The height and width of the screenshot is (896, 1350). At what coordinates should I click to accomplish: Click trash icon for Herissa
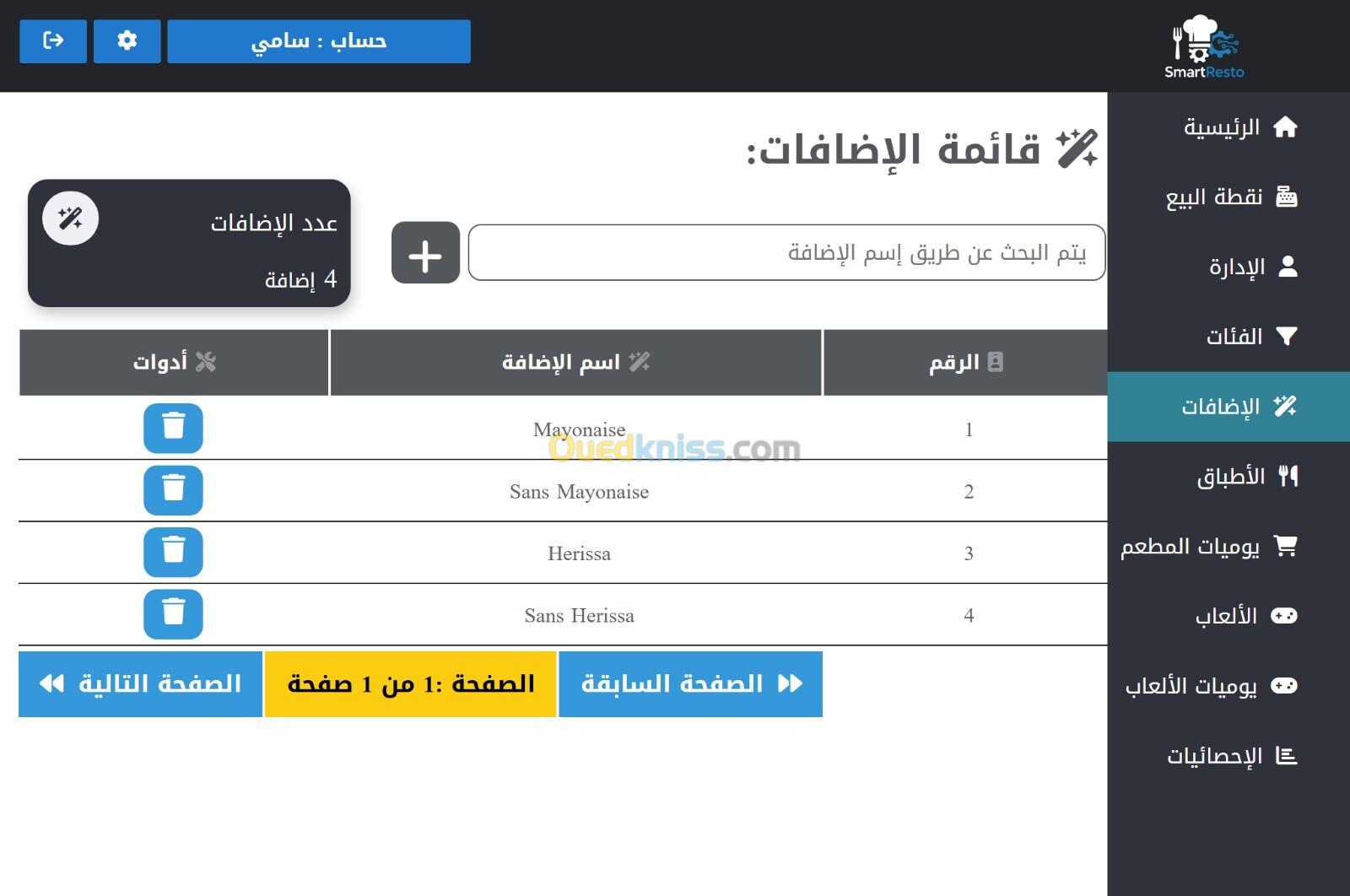[x=173, y=553]
